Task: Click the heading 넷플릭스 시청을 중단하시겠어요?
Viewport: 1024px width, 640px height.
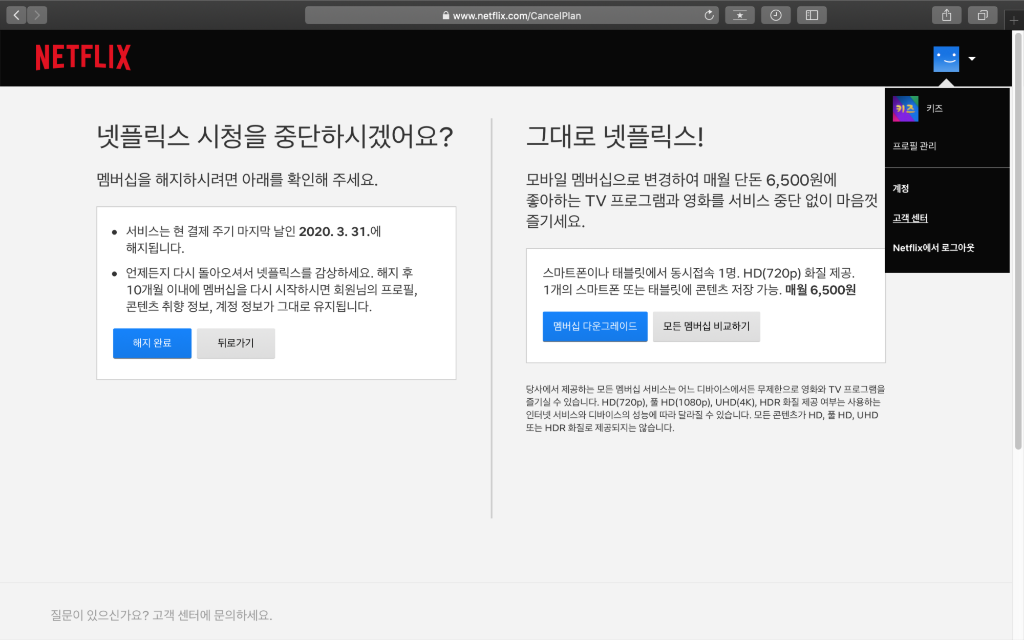Action: [275, 136]
